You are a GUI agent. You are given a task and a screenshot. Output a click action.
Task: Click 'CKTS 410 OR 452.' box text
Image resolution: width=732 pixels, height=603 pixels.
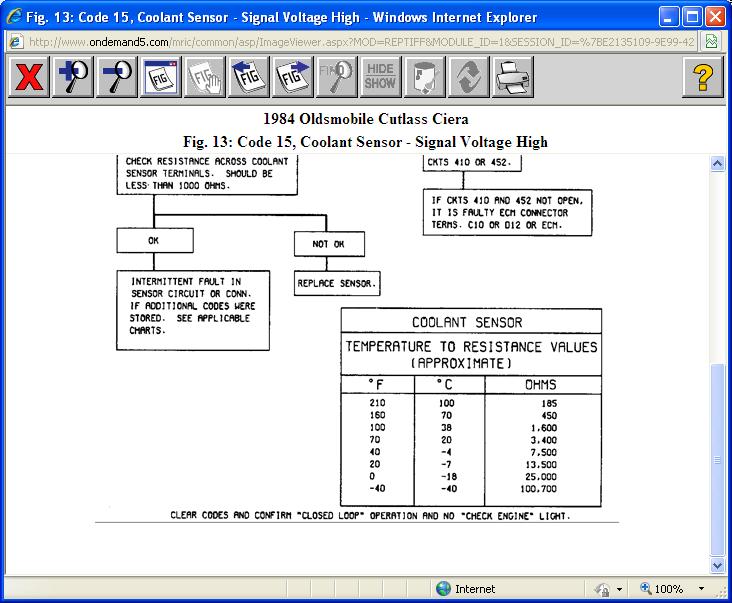point(469,162)
